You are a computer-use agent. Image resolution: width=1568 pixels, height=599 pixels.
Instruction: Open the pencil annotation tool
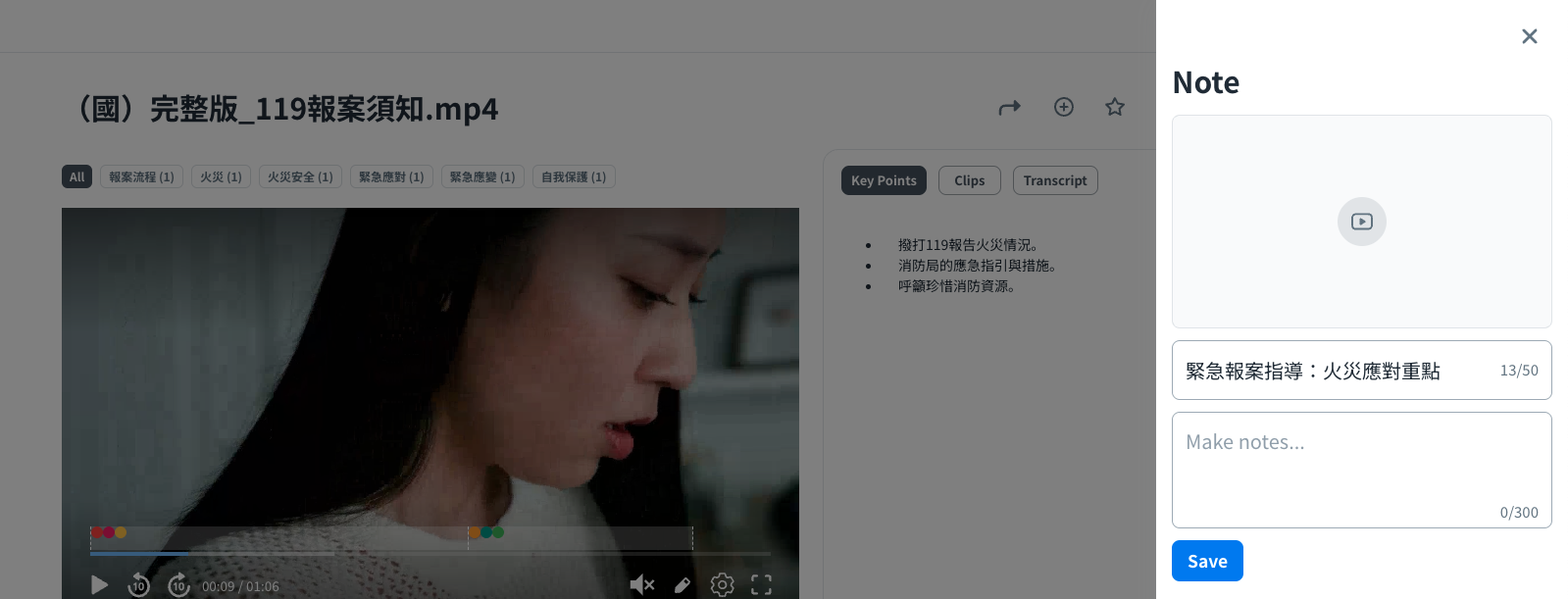(x=683, y=585)
